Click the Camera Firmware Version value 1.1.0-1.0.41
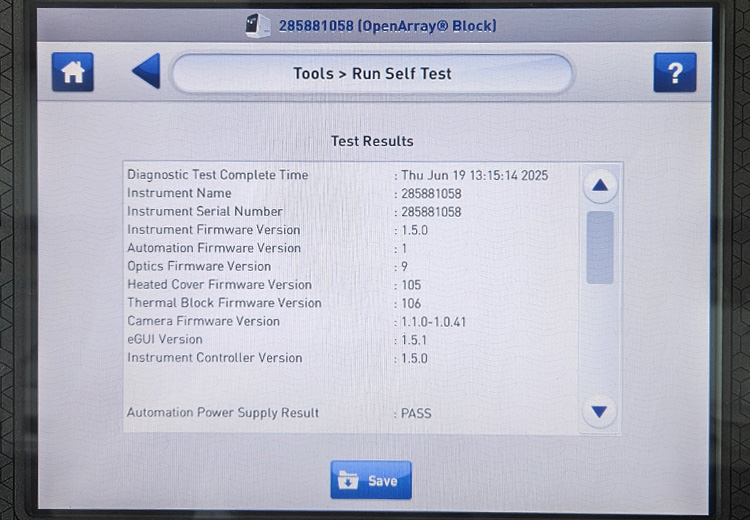 433,322
